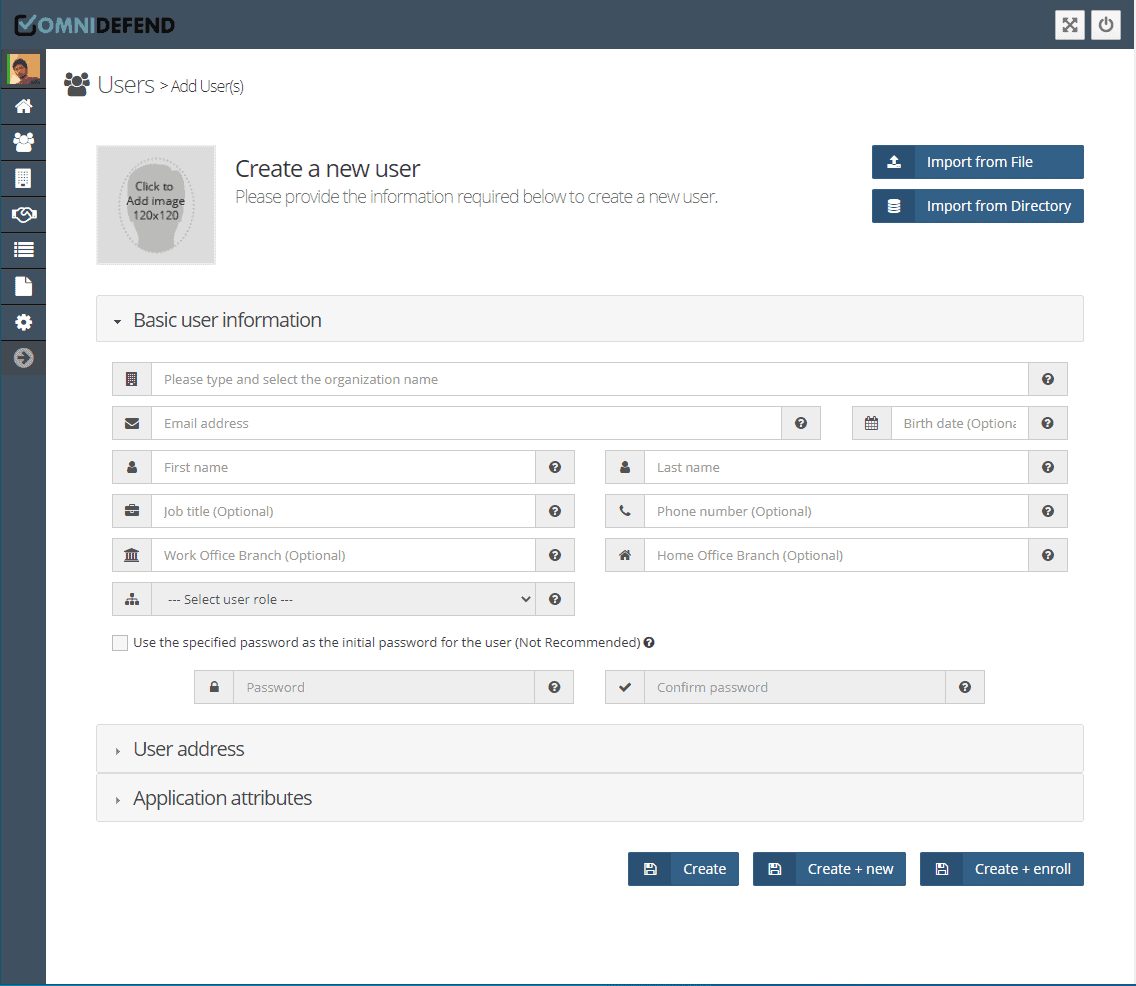
Task: Show help for the Job title field
Action: (x=555, y=511)
